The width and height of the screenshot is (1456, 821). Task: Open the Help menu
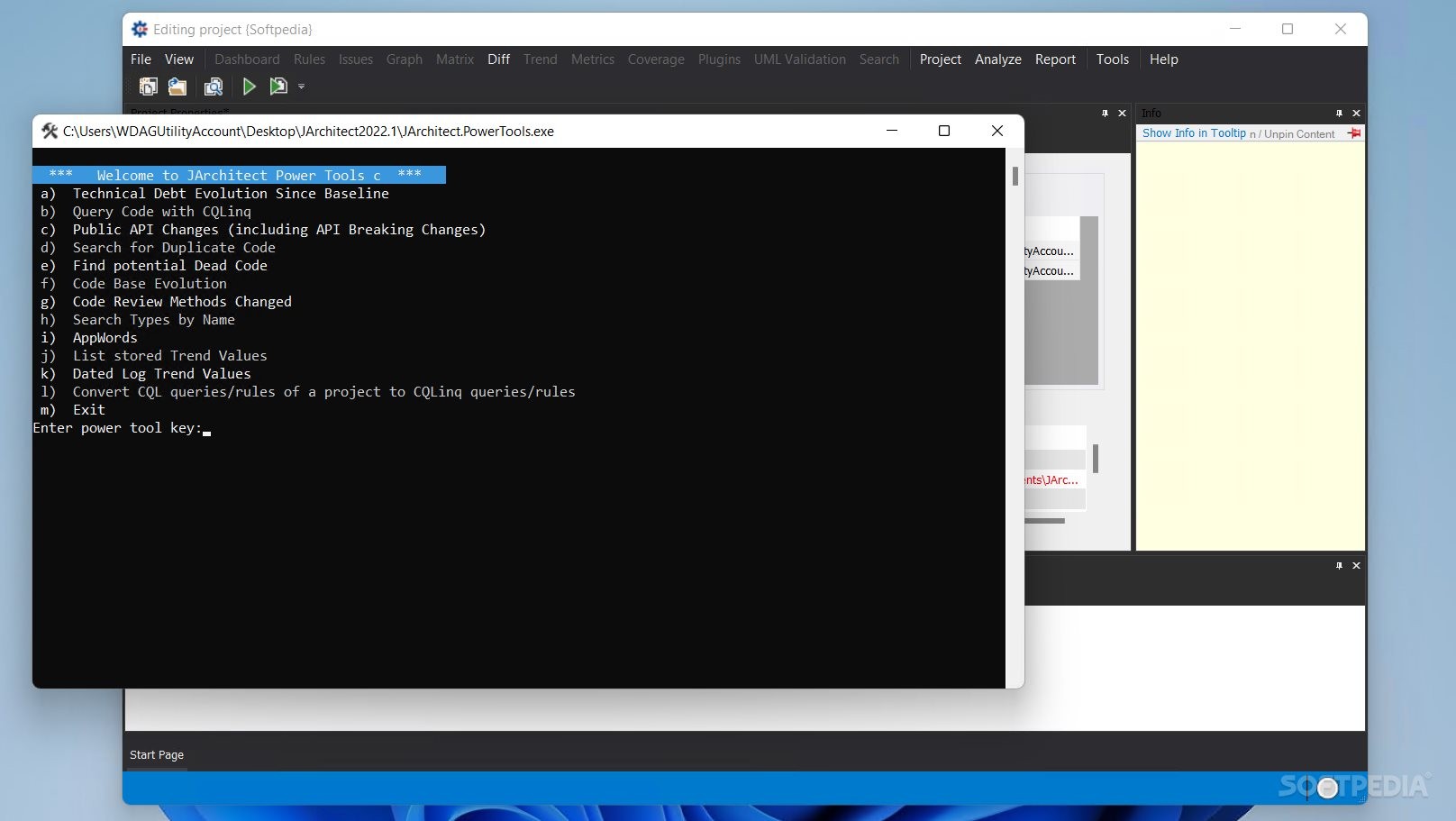click(x=1164, y=59)
